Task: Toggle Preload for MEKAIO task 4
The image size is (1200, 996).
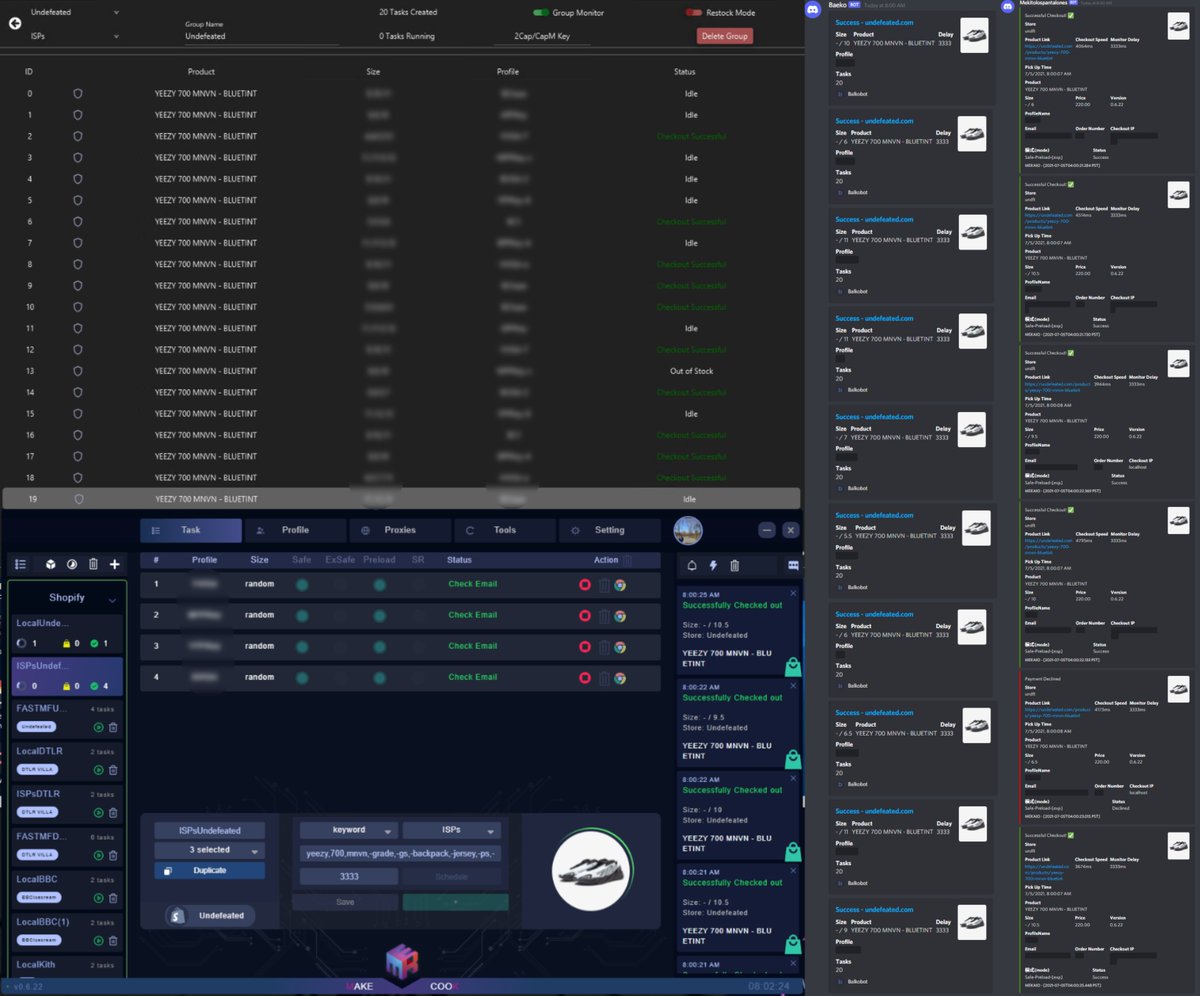Action: point(379,677)
